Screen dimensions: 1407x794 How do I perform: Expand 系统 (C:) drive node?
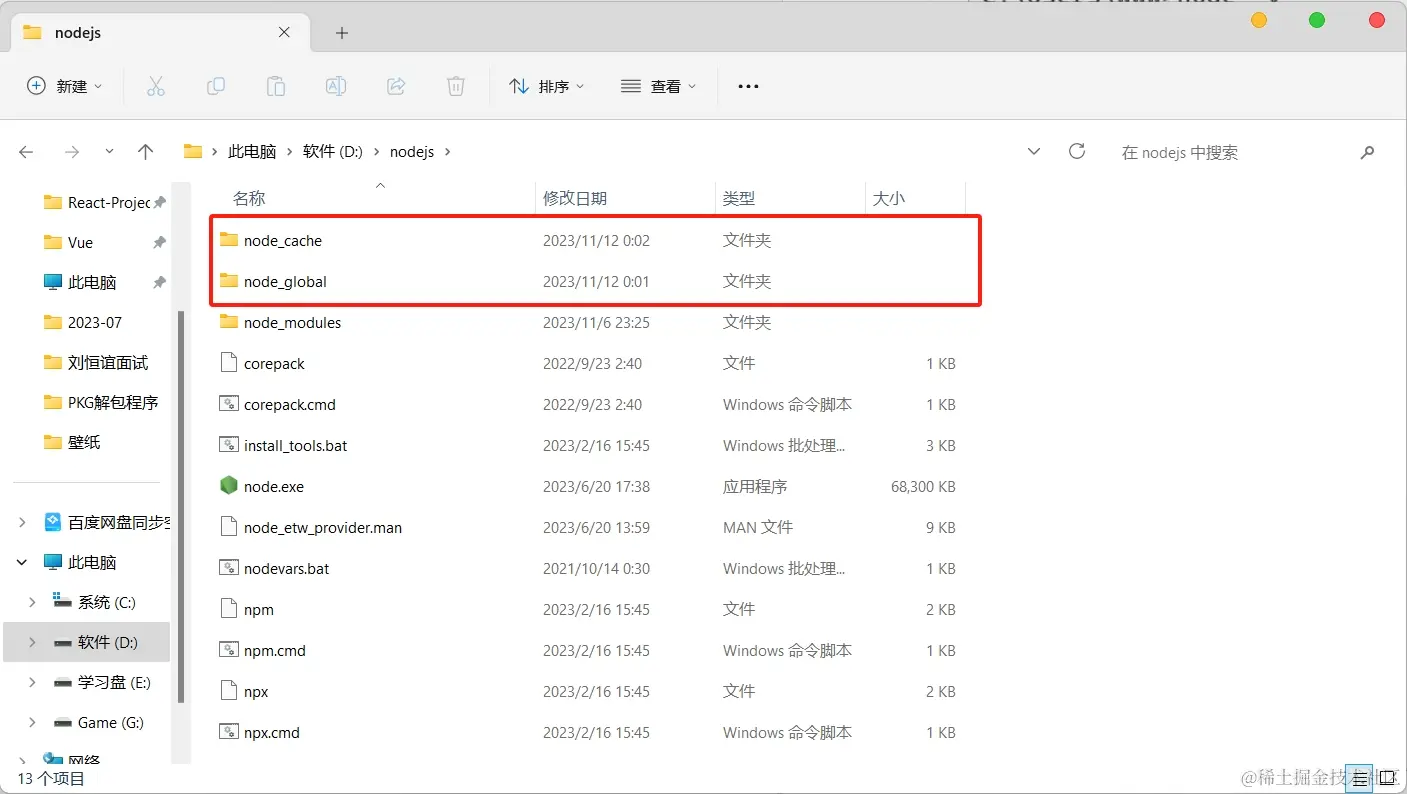[33, 602]
